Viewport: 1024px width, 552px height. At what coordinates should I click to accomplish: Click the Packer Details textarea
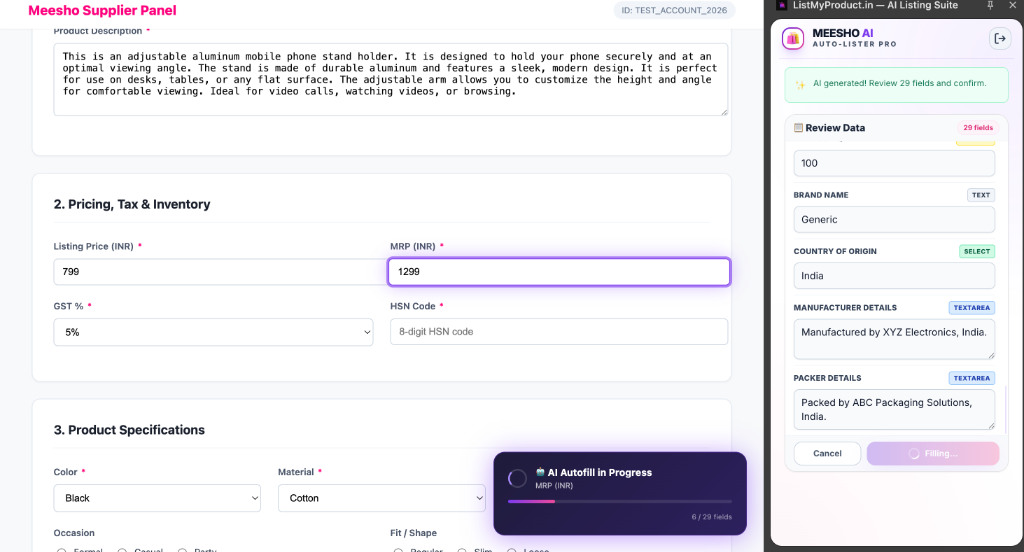click(x=894, y=410)
